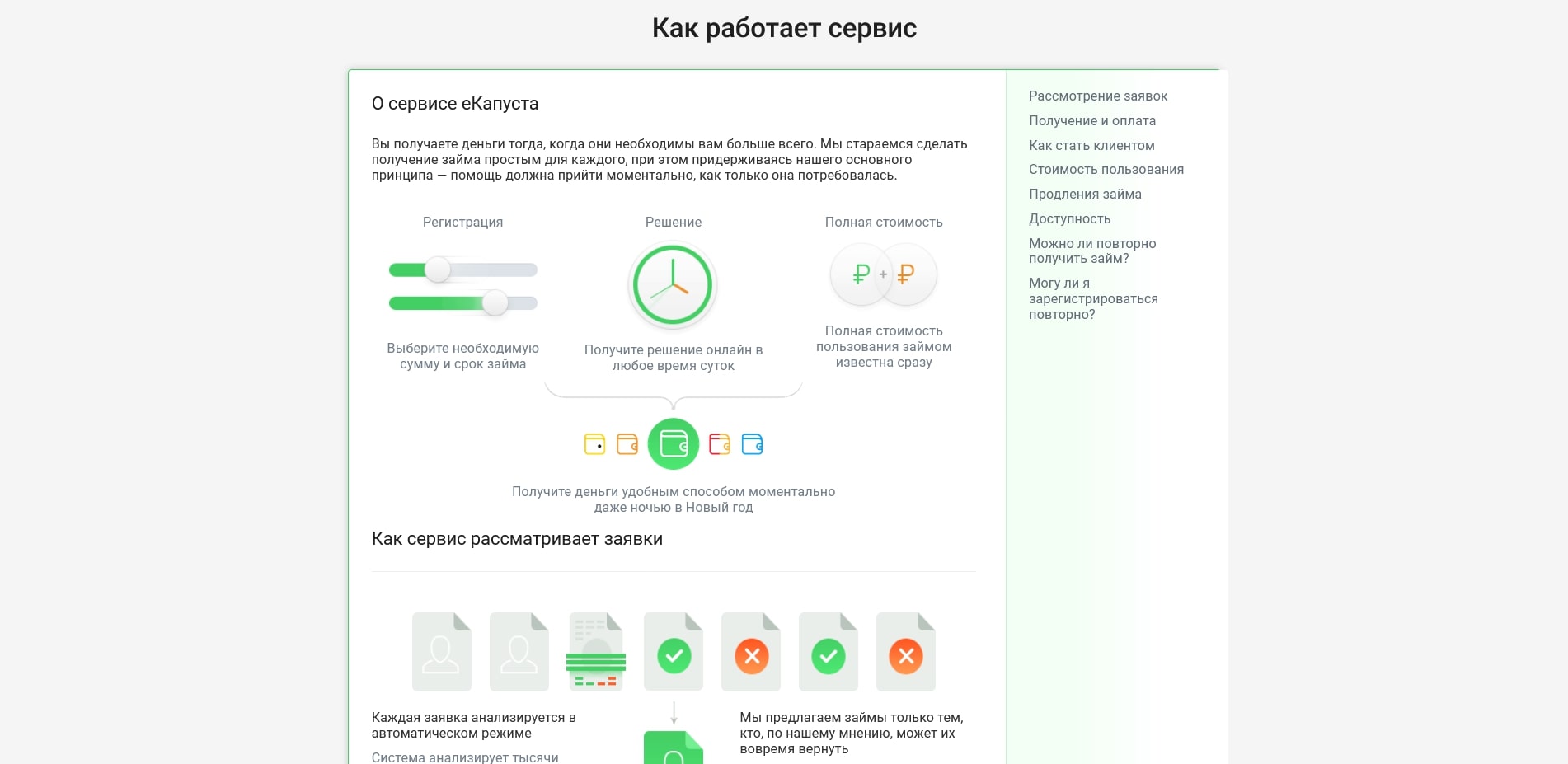Select the orange wallet icon
The image size is (1568, 764).
click(627, 444)
